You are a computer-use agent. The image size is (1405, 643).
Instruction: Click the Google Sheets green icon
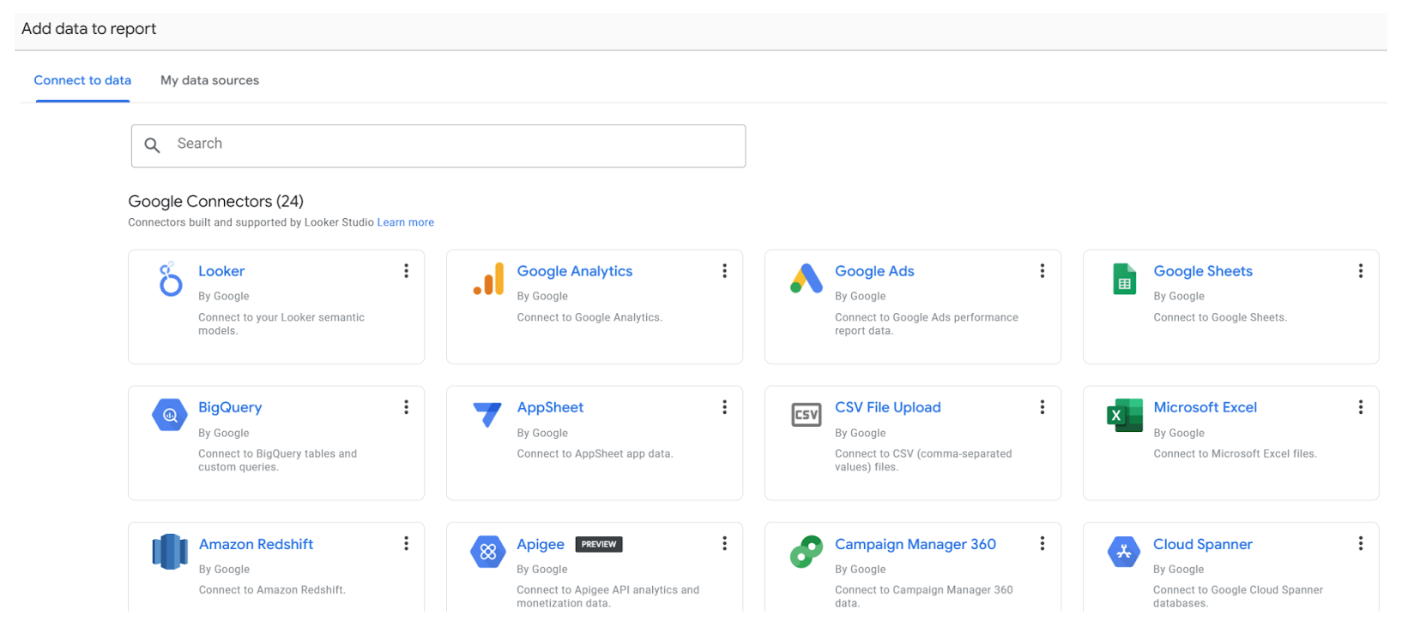click(x=1125, y=279)
